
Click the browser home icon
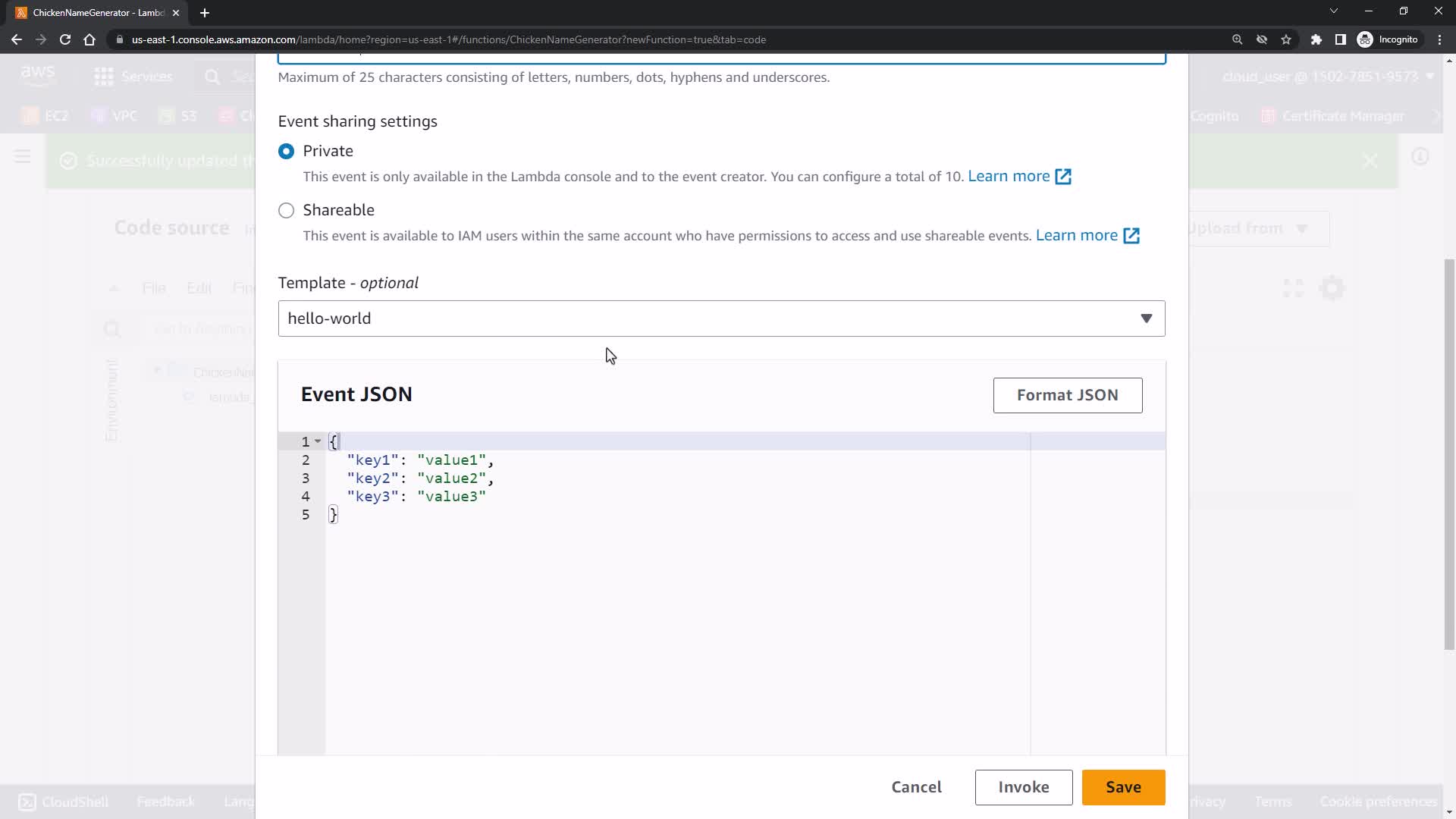pos(89,39)
